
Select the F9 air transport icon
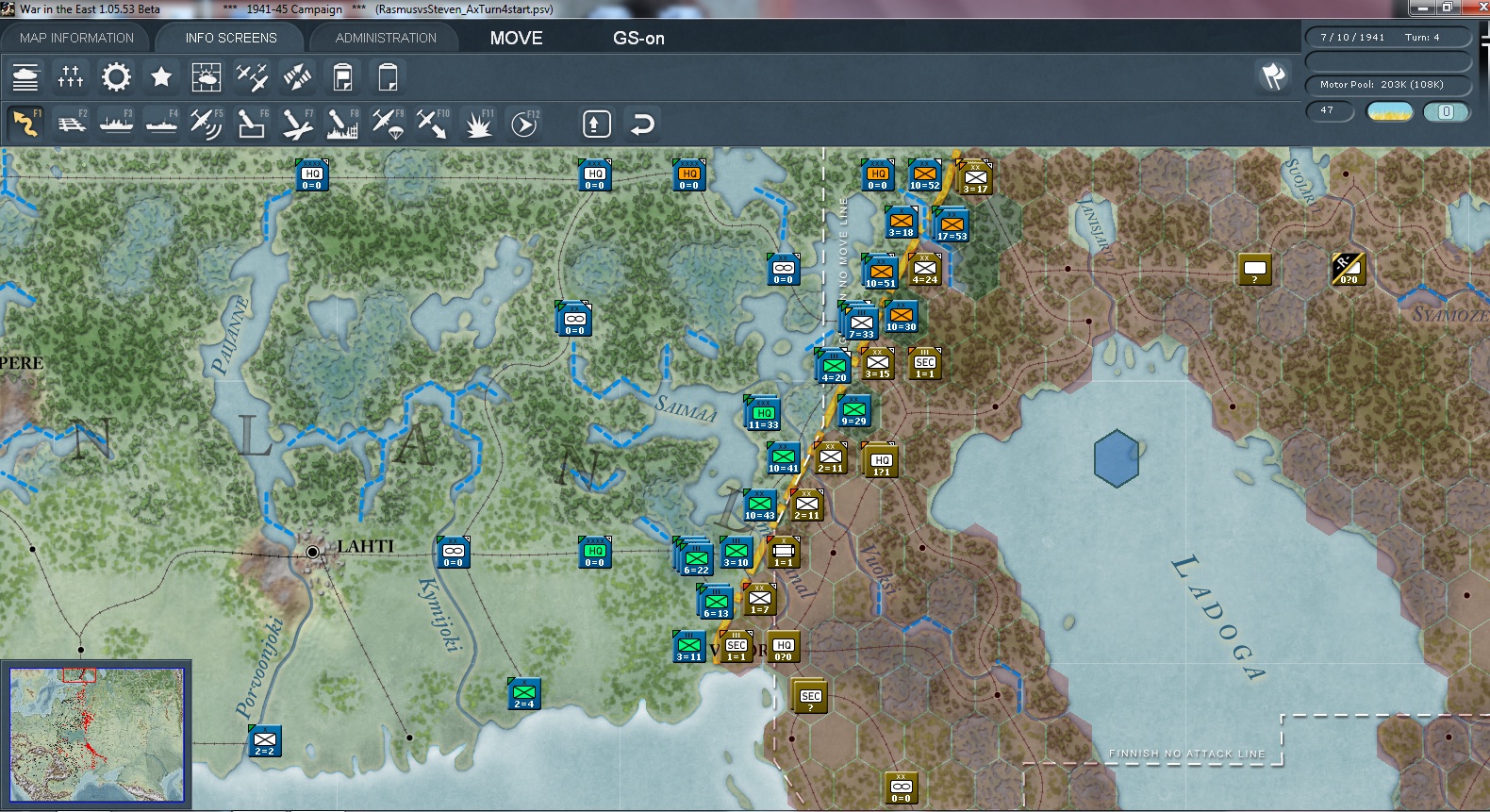[x=388, y=124]
